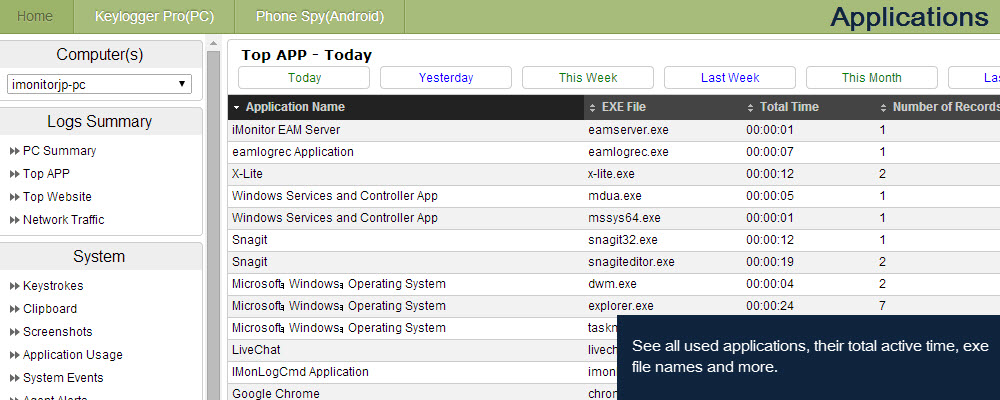Sort by EXE File column
Viewport: 1000px width, 400px height.
663,107
